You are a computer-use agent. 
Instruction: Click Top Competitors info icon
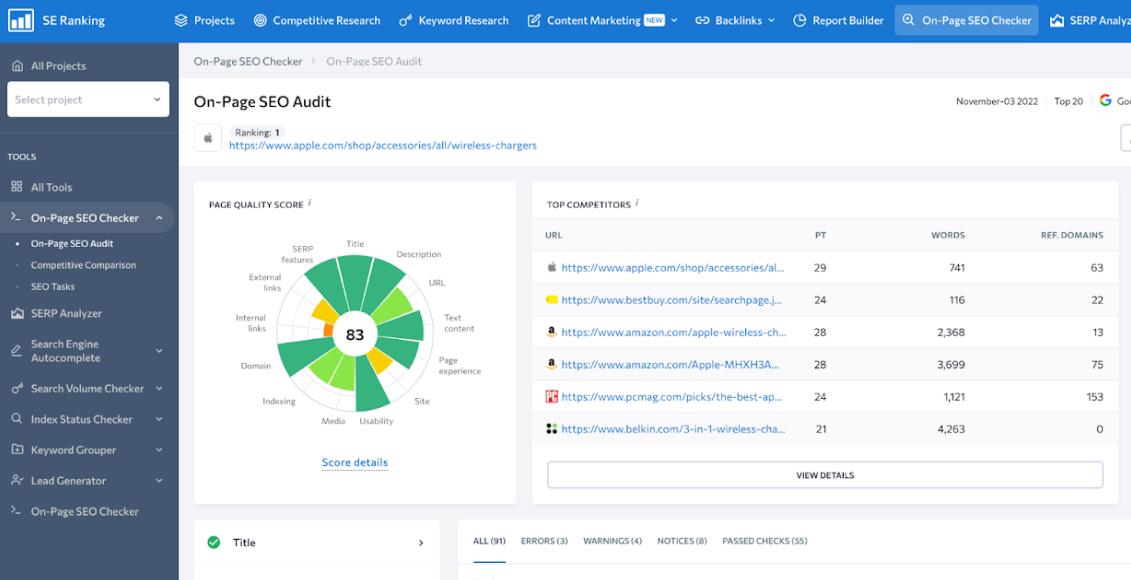638,203
